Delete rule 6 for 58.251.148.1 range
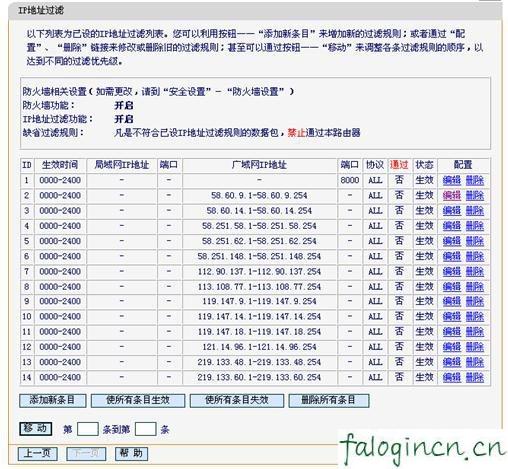 pyautogui.click(x=475, y=256)
